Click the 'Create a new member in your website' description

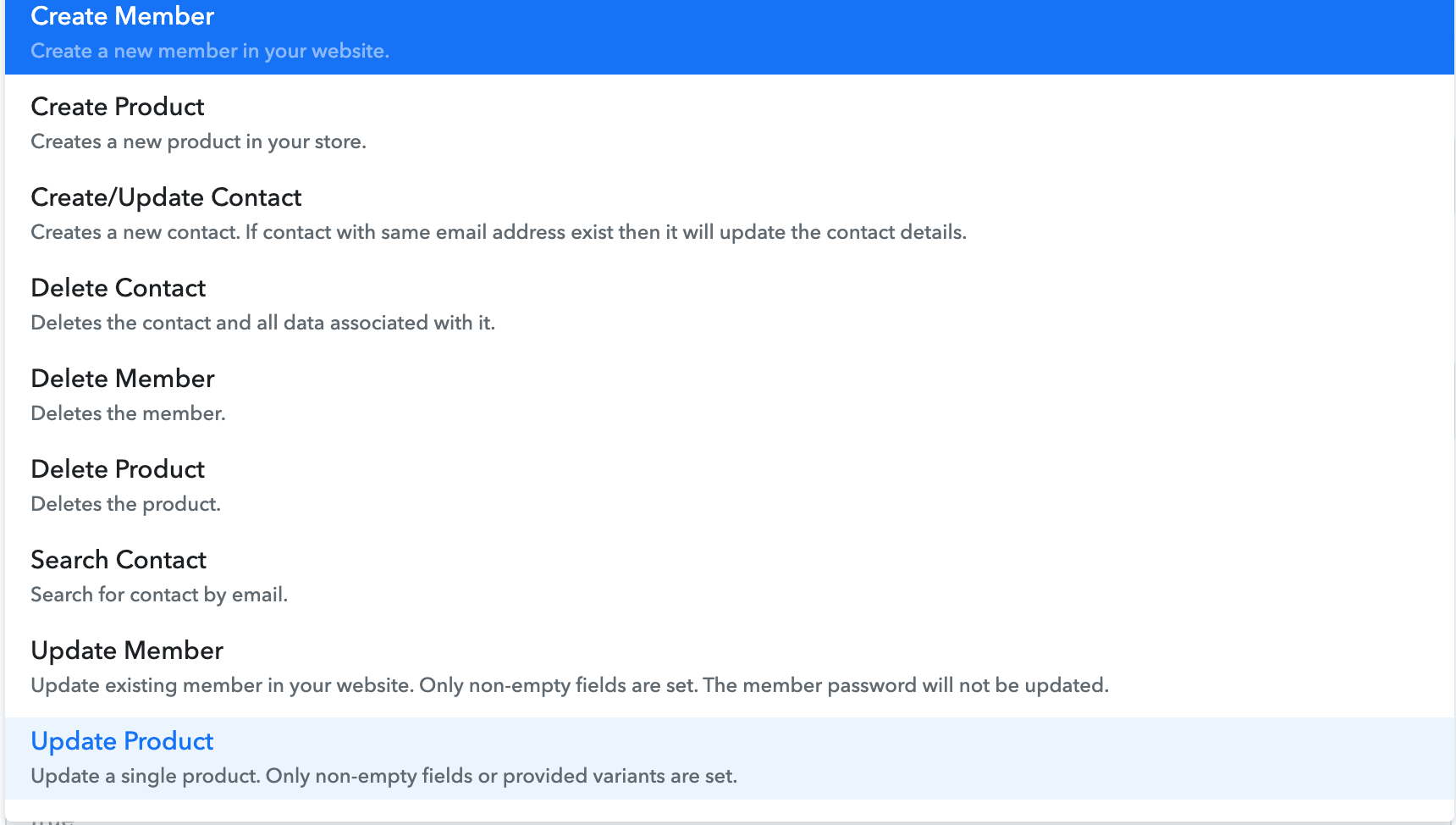[x=210, y=51]
